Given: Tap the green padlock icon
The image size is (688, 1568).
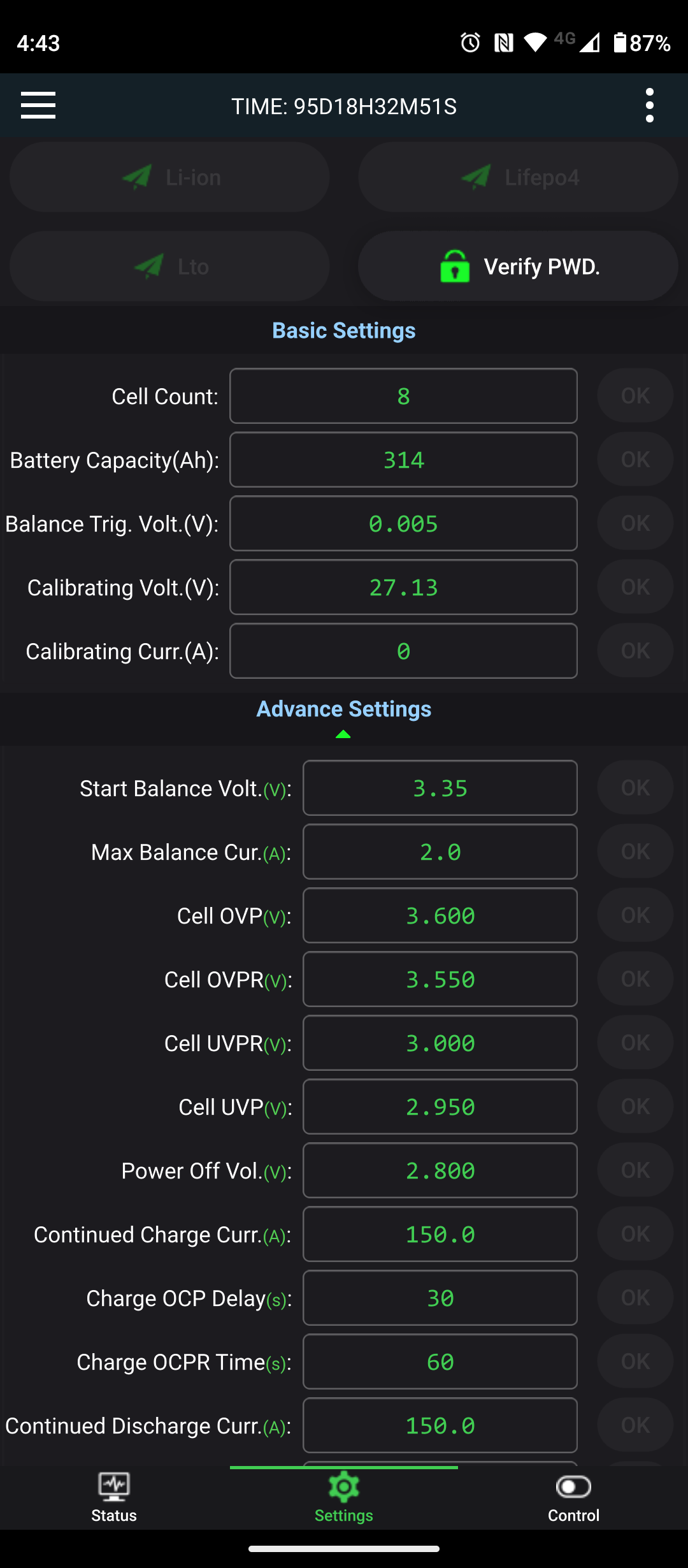Looking at the screenshot, I should (455, 266).
